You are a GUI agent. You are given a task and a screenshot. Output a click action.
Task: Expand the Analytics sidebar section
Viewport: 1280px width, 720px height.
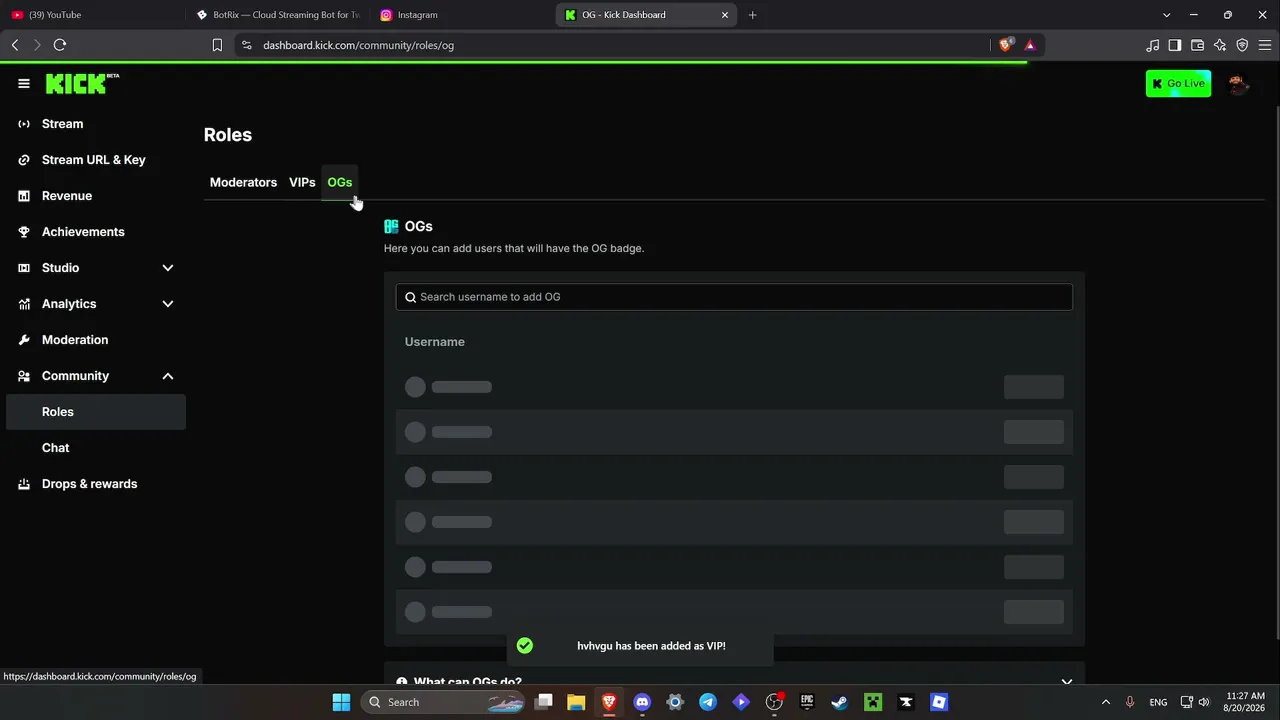(168, 304)
